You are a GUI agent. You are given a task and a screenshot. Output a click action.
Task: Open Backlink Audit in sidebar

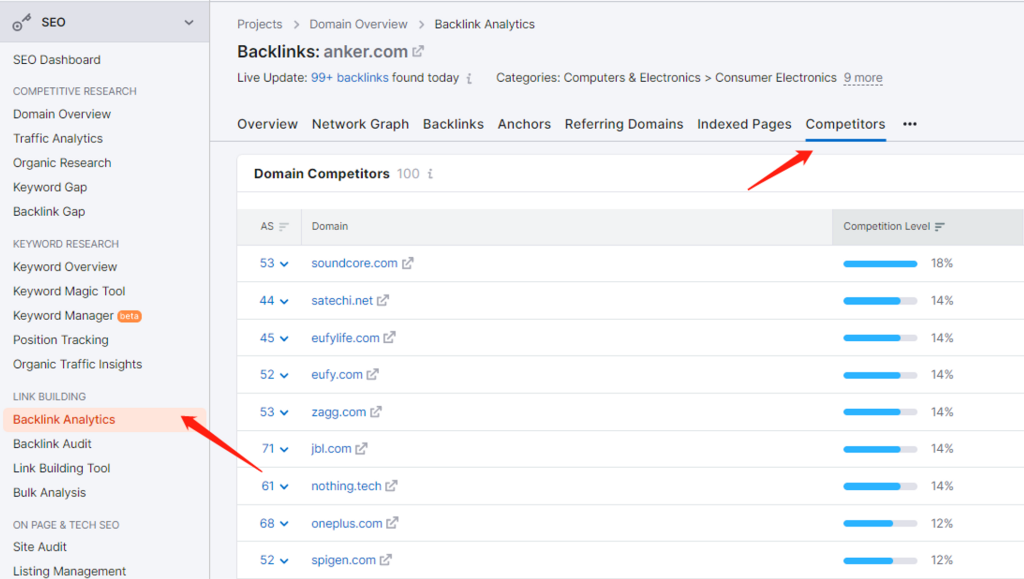point(52,444)
